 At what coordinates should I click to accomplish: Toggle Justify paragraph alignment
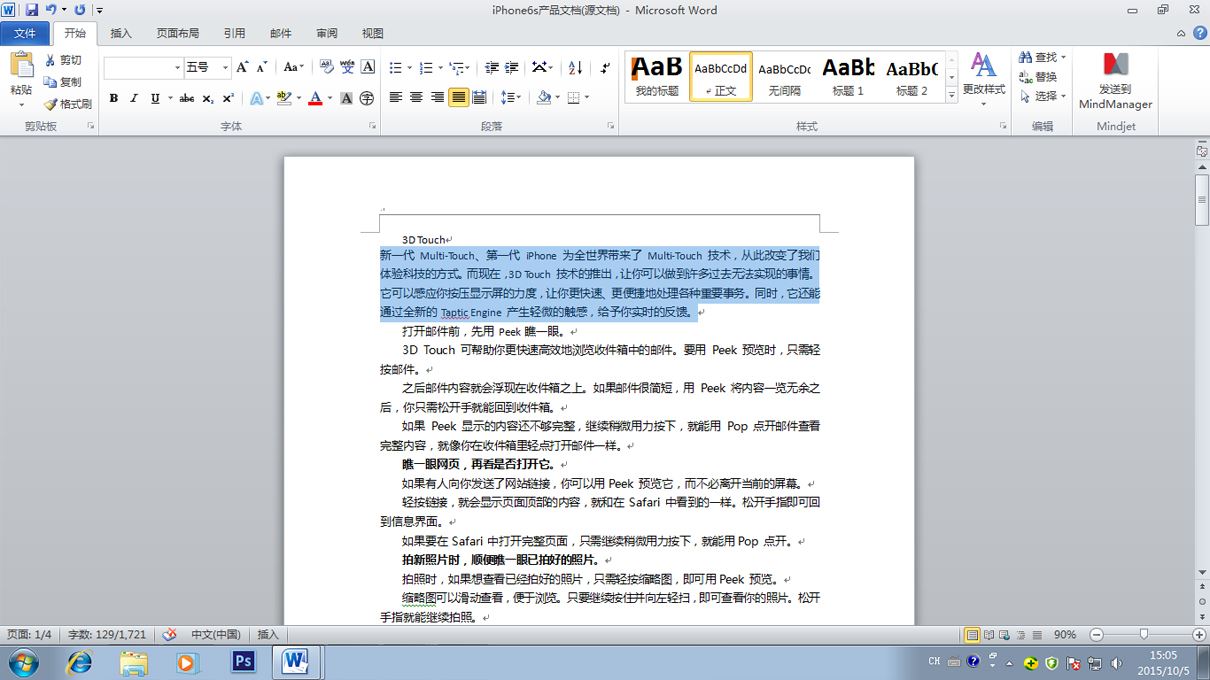click(x=458, y=97)
